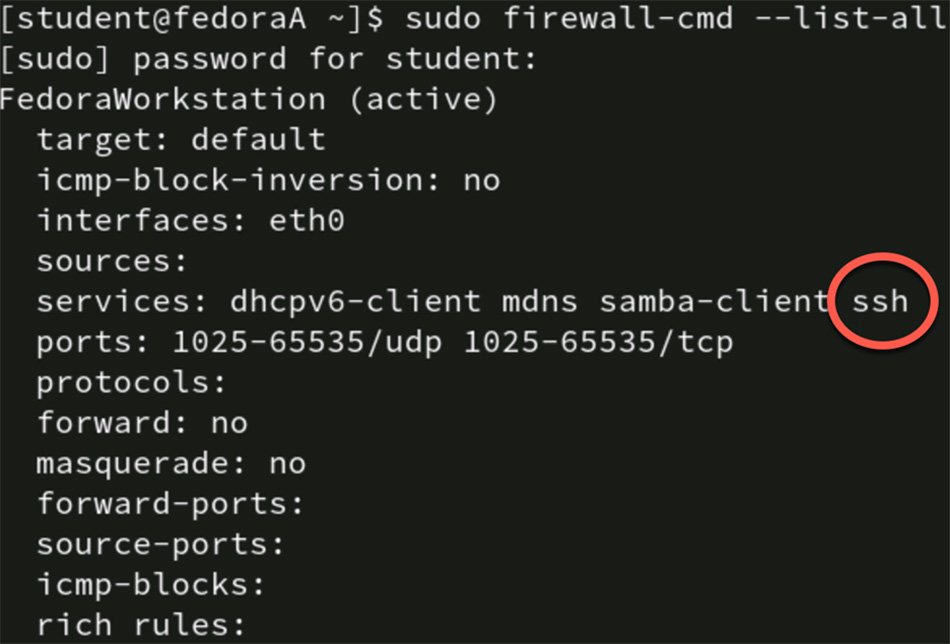Click the protocols: line
950x644 pixels.
131,383
